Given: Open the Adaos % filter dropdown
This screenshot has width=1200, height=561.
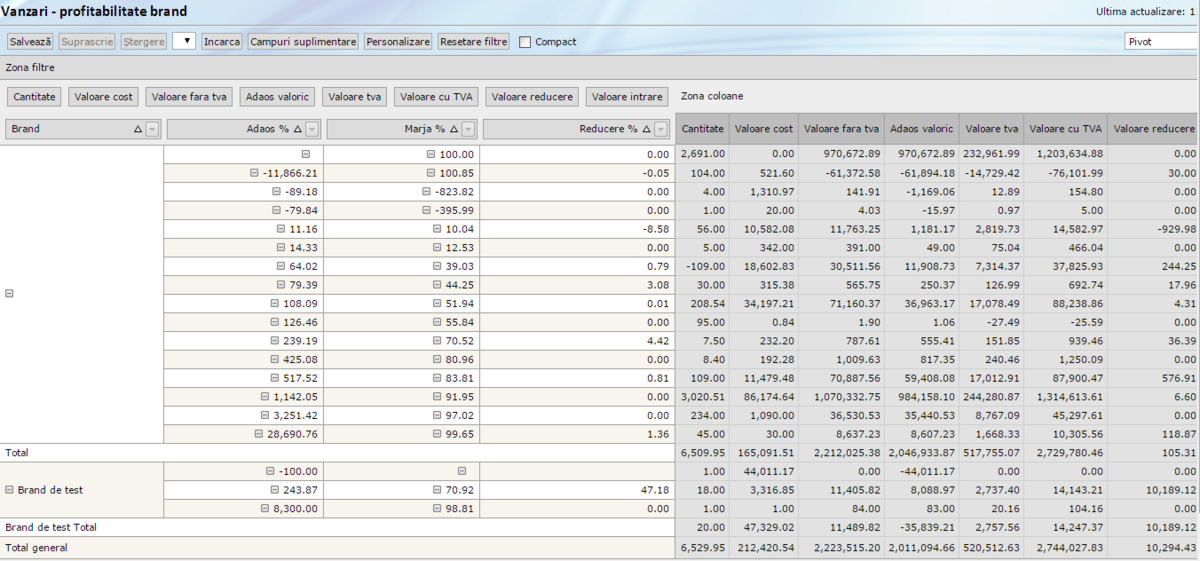Looking at the screenshot, I should point(312,129).
